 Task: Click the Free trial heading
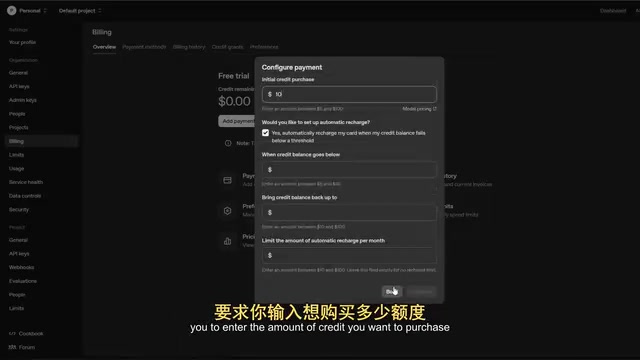233,76
